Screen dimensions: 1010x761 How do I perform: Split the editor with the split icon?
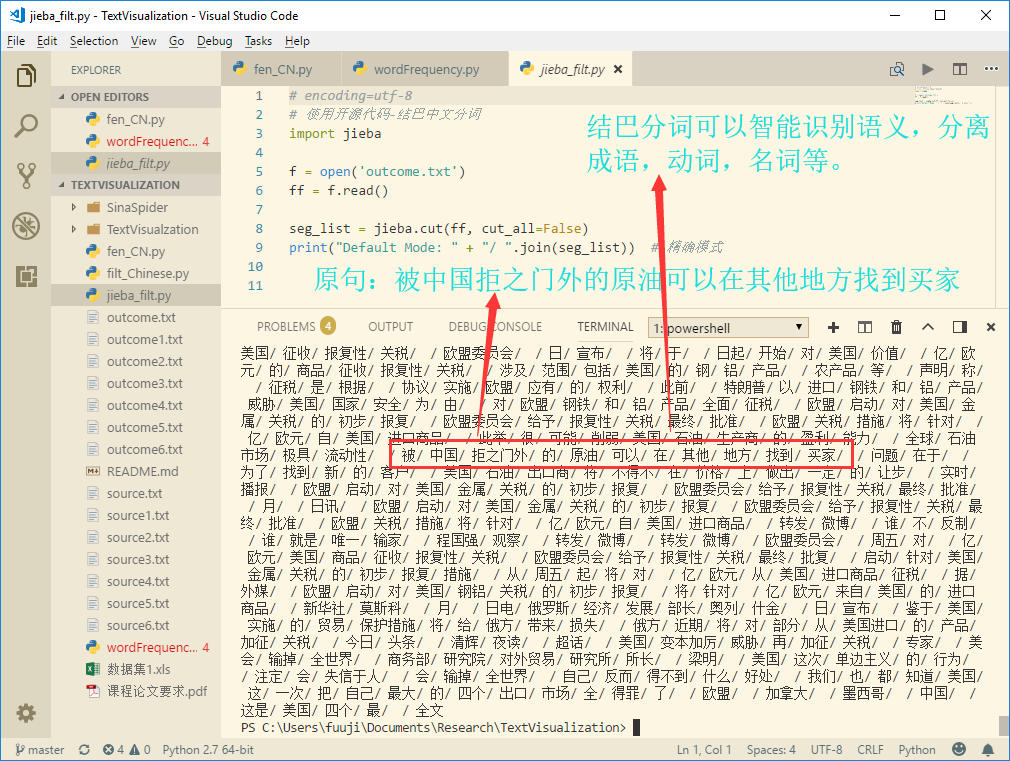tap(960, 70)
